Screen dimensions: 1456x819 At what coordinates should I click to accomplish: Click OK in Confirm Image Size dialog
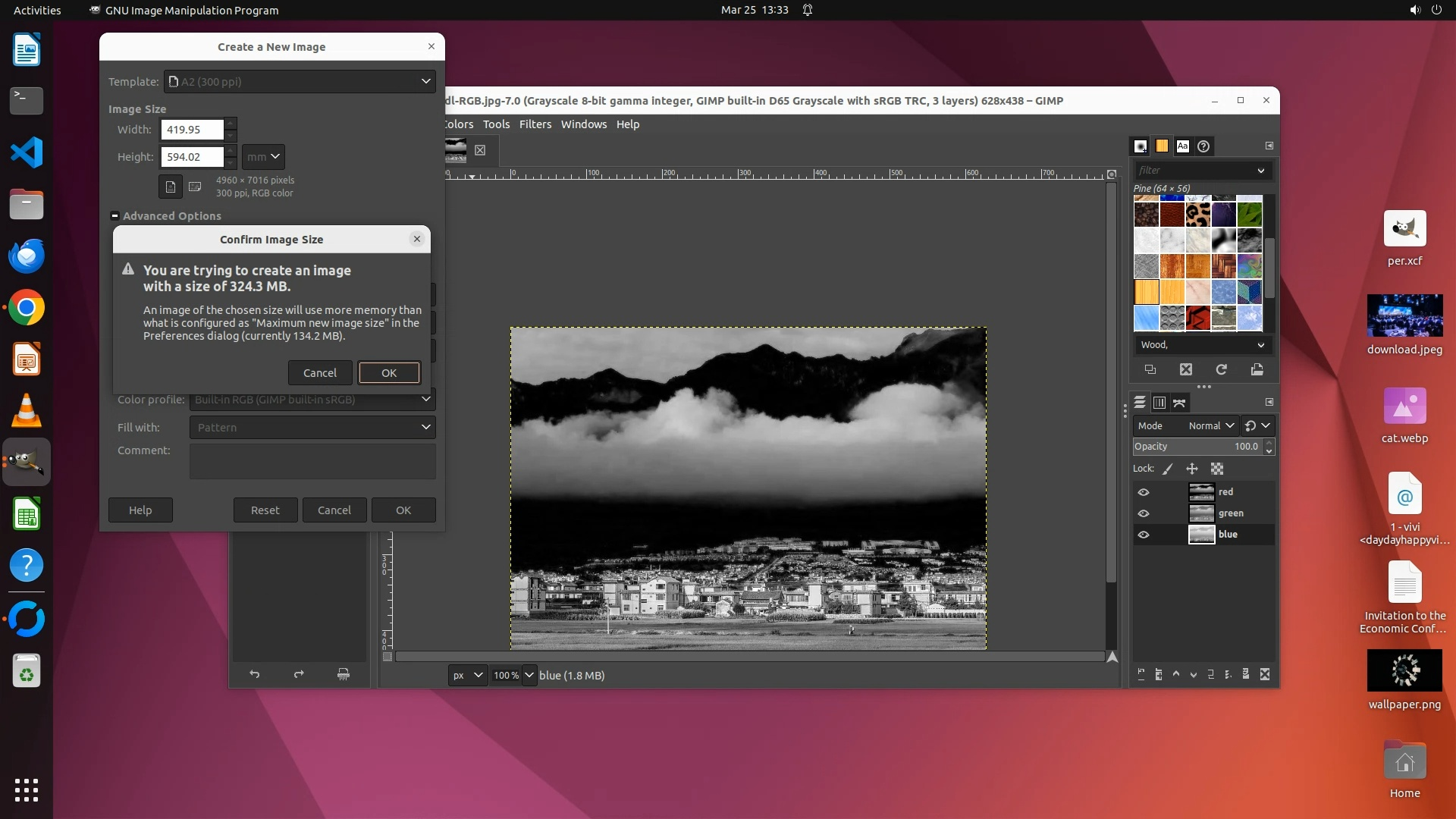coord(389,373)
